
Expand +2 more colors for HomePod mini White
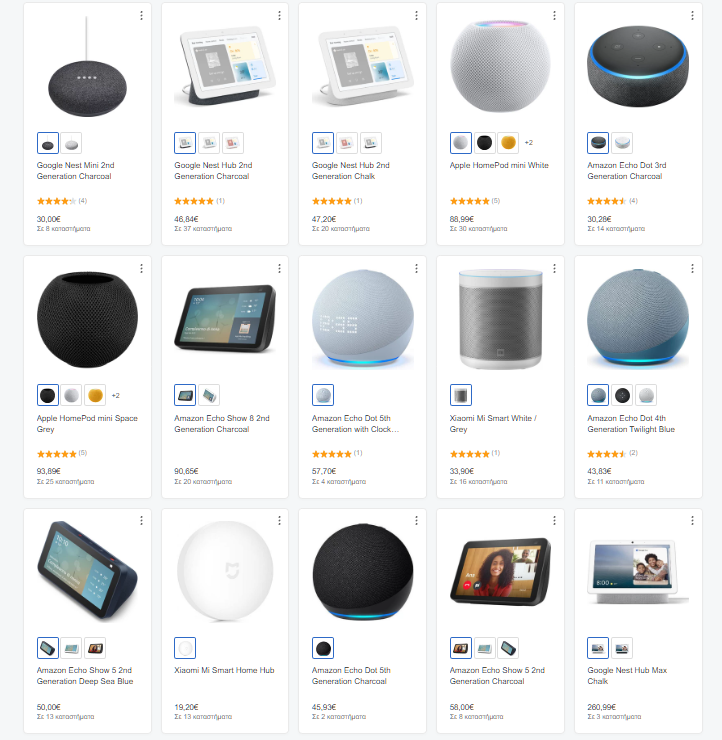tap(529, 143)
